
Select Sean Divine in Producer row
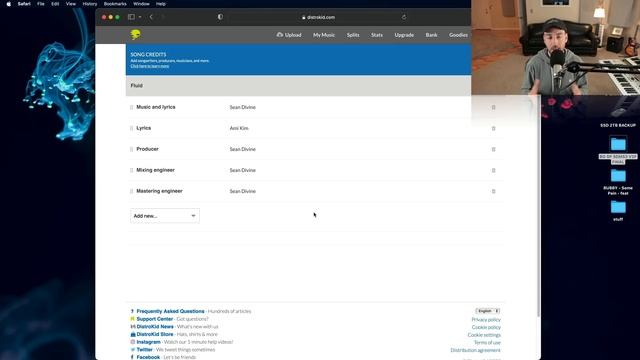point(242,149)
